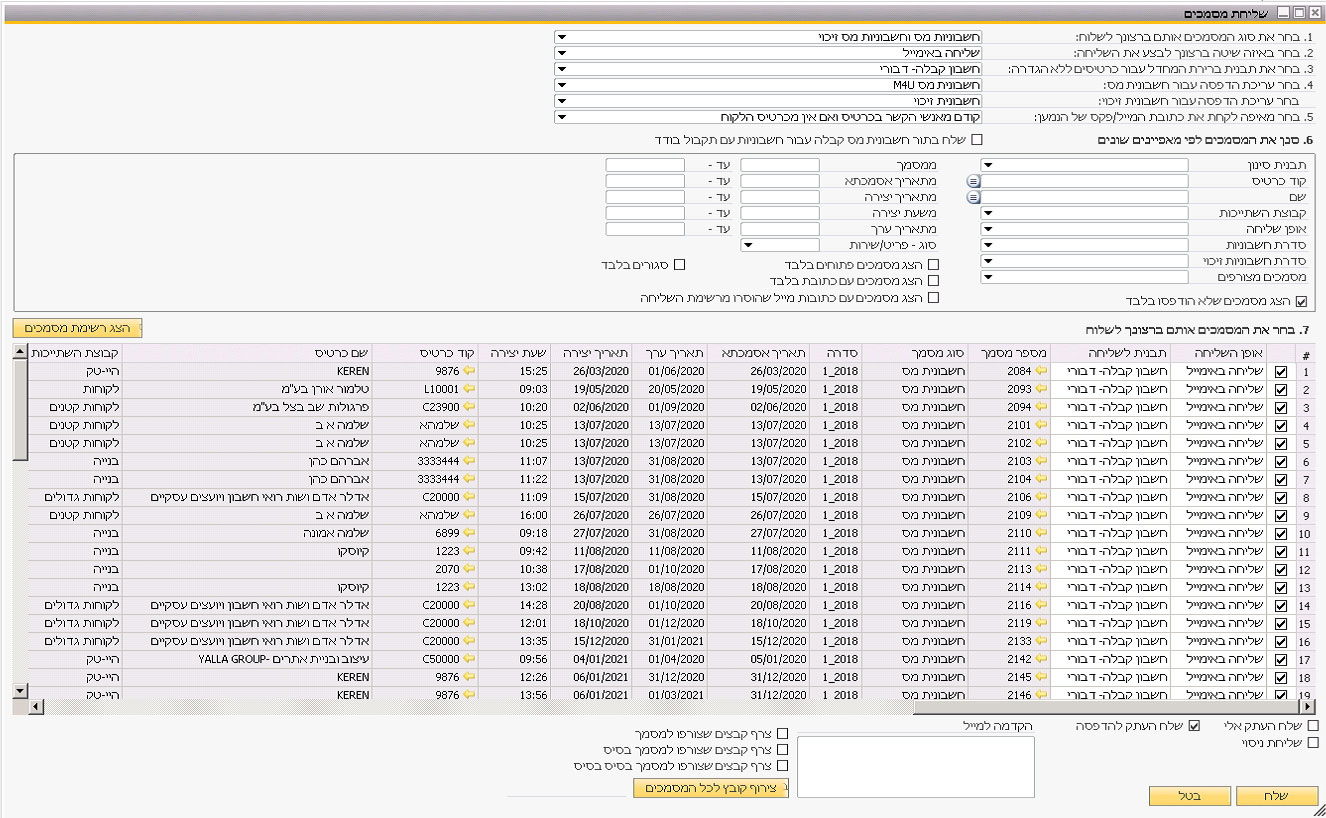Open card code link arrow in document 2104 row
Viewport: 1326px width, 818px height.
point(469,479)
